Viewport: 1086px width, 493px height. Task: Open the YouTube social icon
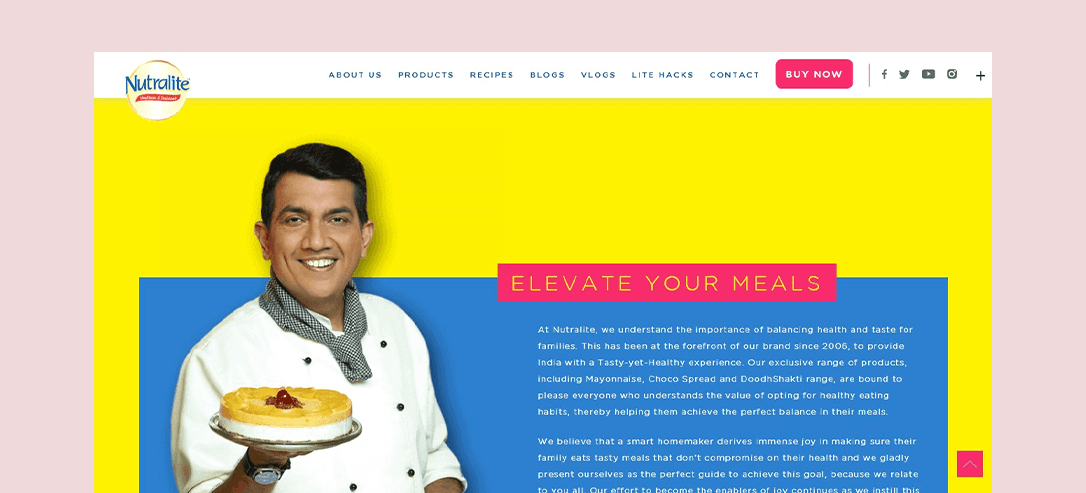pyautogui.click(x=928, y=74)
